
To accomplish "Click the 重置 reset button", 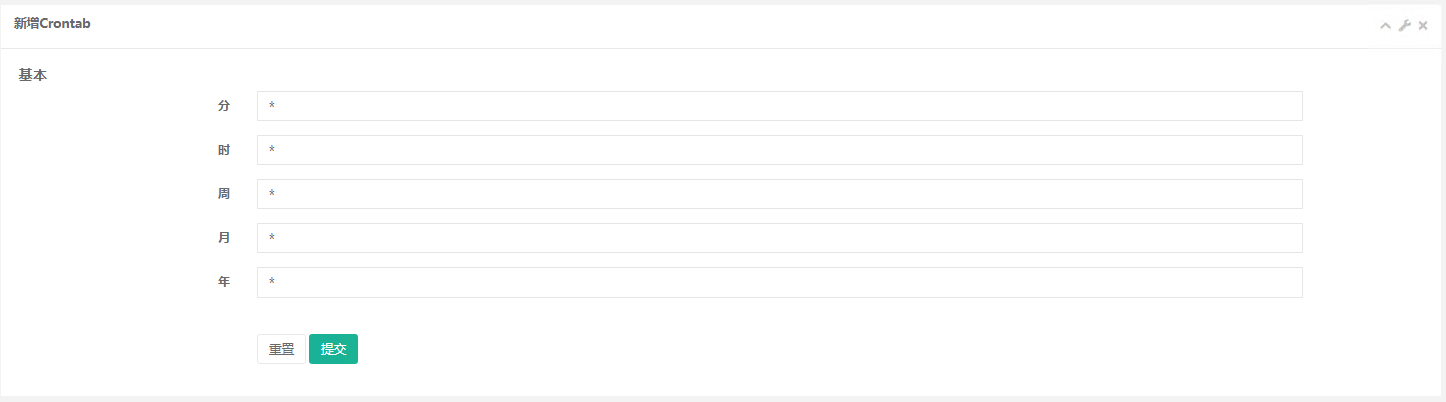I will click(281, 349).
